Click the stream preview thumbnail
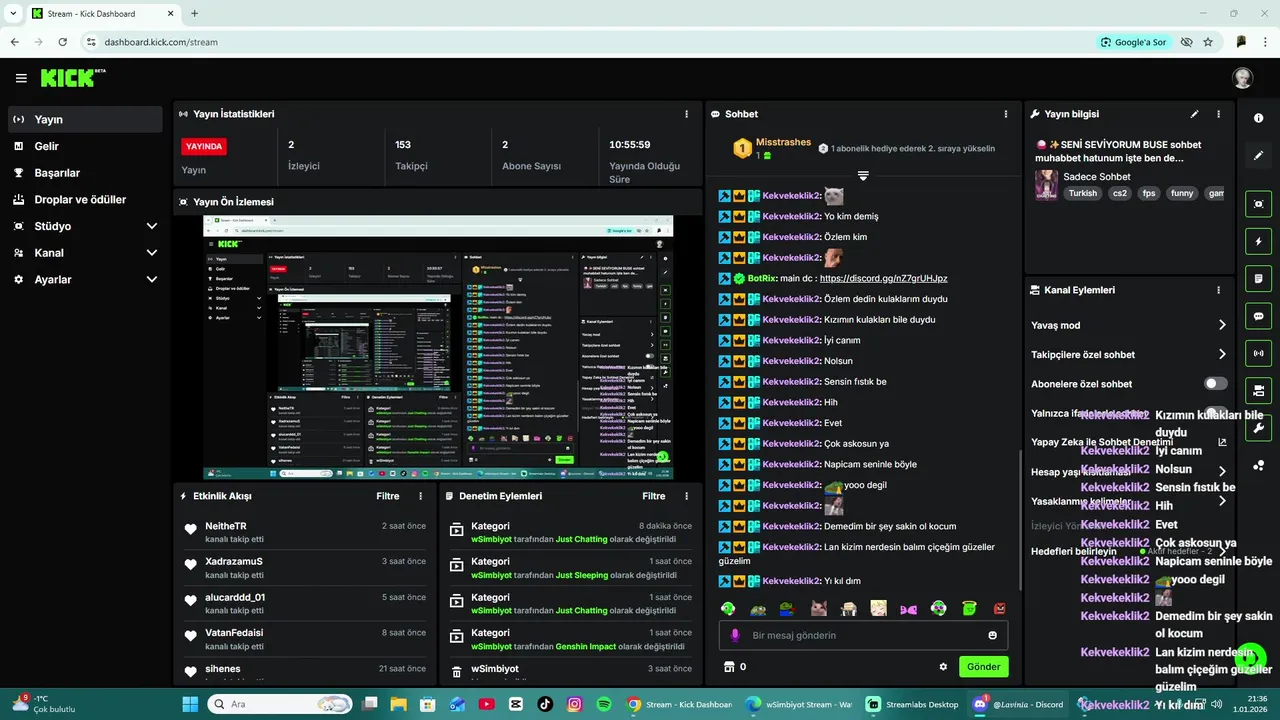 click(x=438, y=348)
